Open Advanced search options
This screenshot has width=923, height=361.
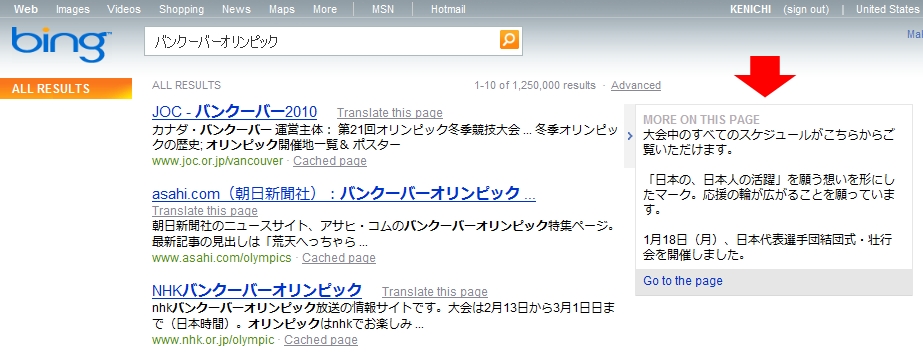[636, 85]
